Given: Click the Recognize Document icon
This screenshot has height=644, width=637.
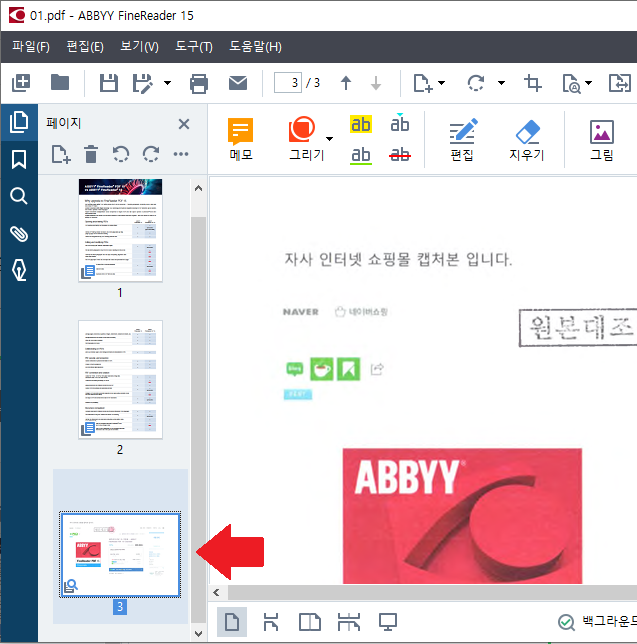Looking at the screenshot, I should pos(572,84).
